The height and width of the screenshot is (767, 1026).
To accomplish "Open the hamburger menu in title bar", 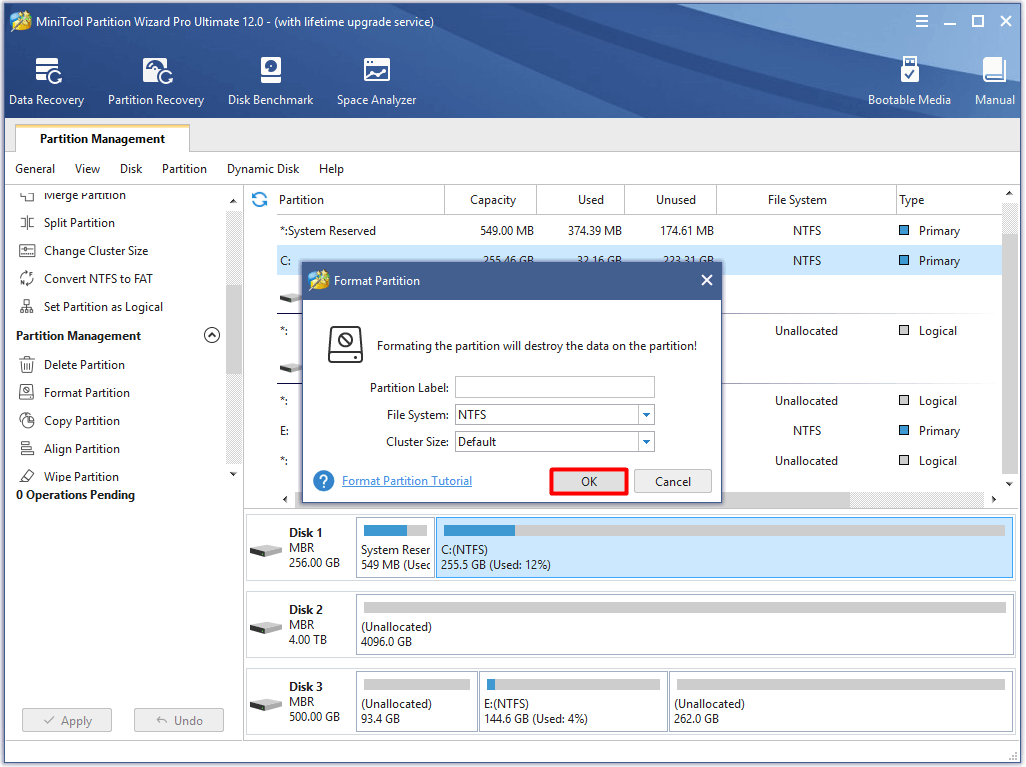I will 921,22.
